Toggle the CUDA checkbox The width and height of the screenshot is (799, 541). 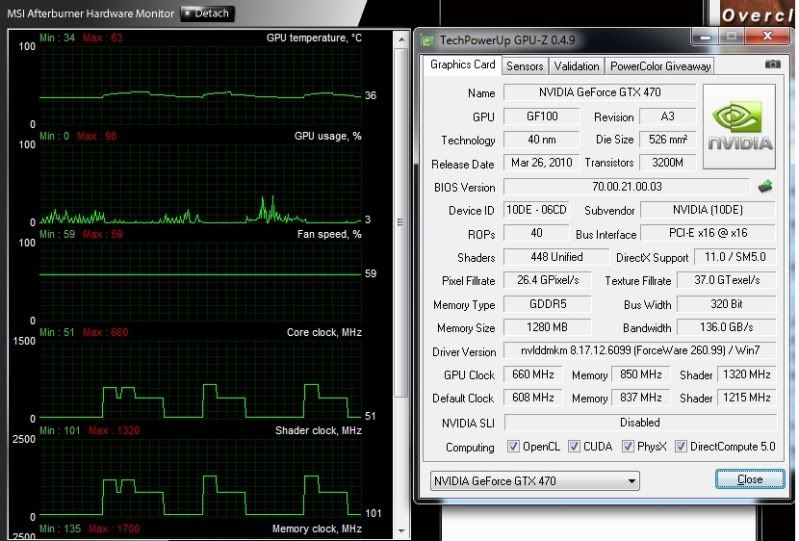point(574,447)
